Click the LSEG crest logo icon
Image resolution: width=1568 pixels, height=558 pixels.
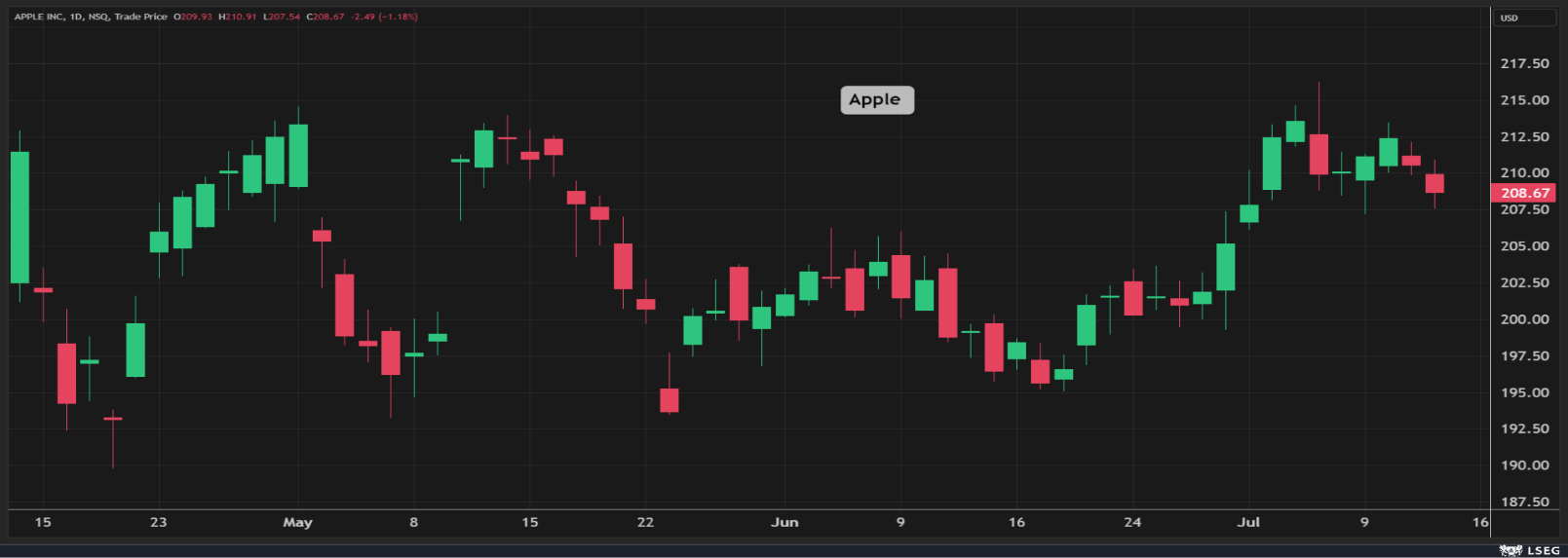[1511, 550]
